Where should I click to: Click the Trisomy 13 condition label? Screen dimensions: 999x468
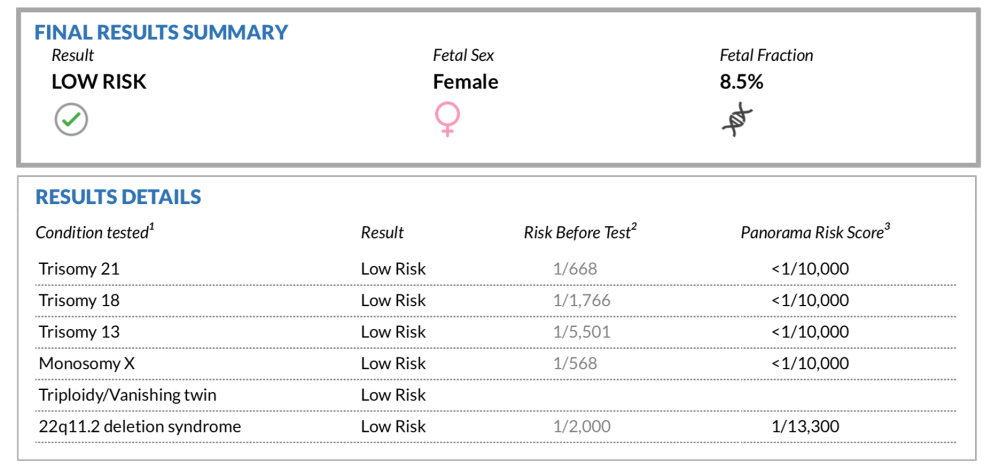click(x=79, y=332)
